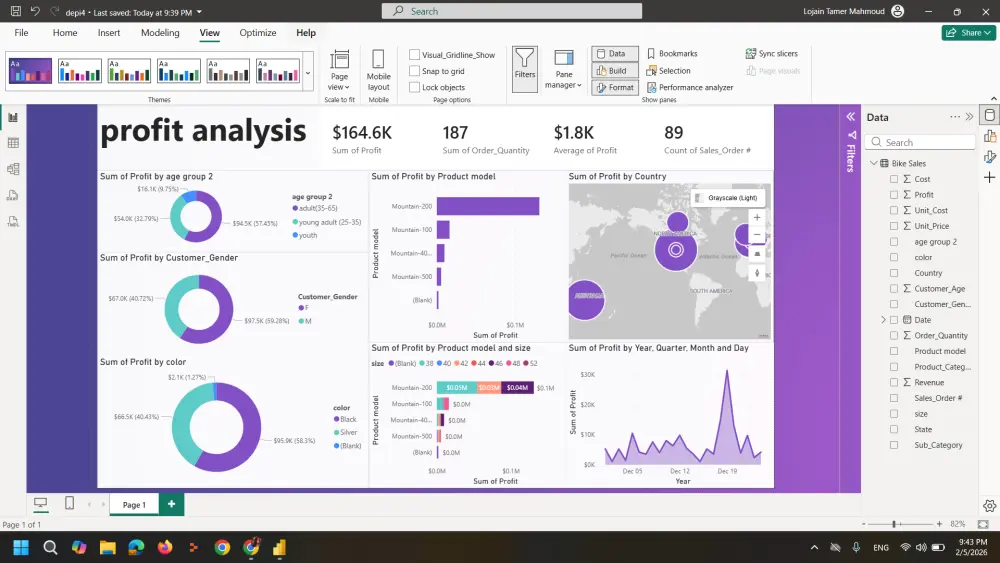Screen dimensions: 1000x563
Task: Open TMDL view icon in sidebar
Action: click(x=13, y=221)
